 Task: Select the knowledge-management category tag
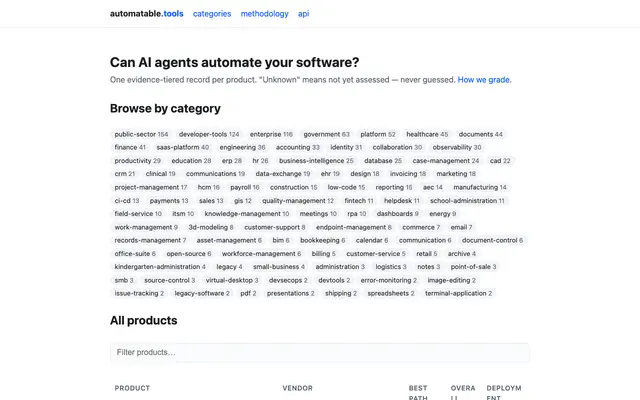pos(247,214)
